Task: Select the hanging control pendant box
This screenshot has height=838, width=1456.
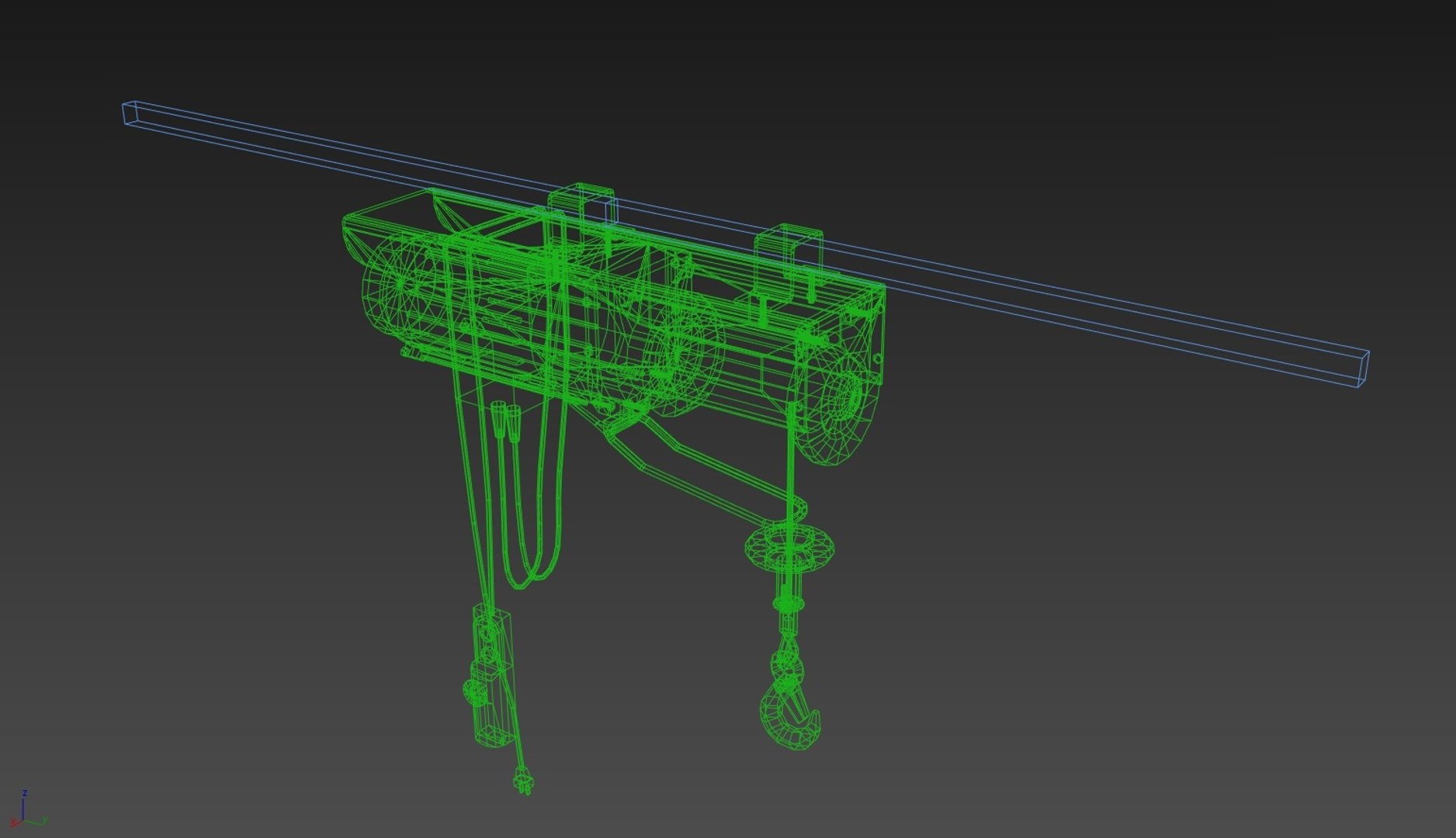Action: pos(489,677)
